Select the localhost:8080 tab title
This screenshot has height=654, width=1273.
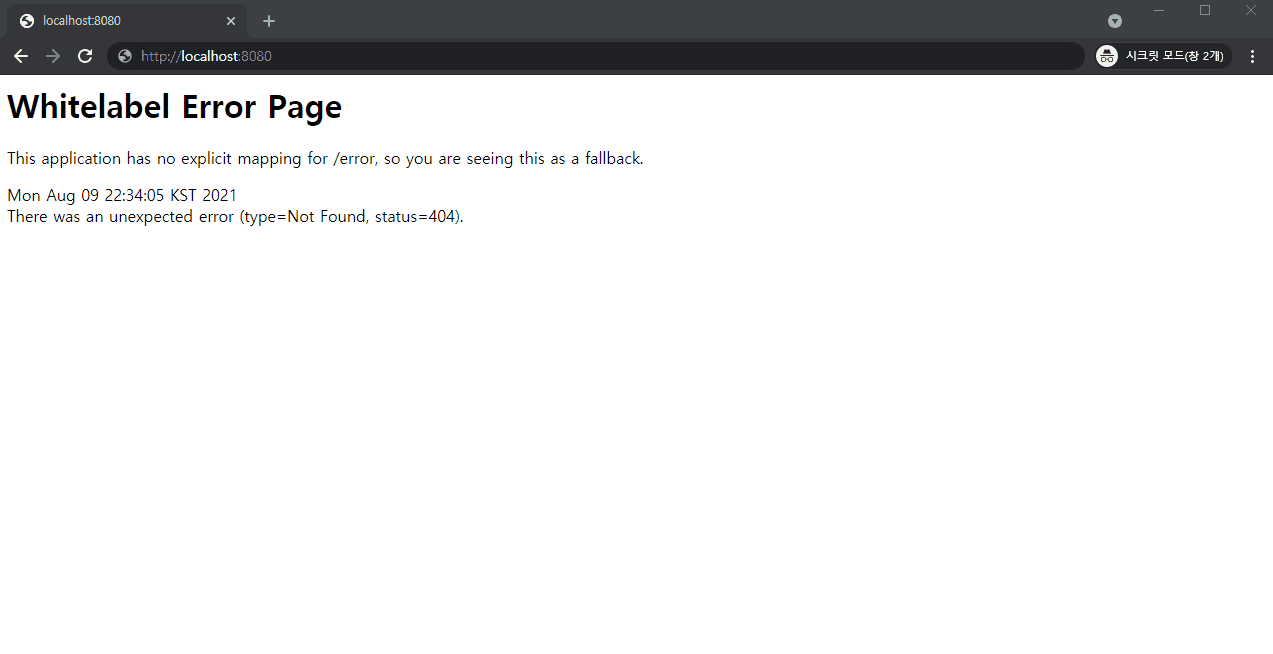[82, 21]
